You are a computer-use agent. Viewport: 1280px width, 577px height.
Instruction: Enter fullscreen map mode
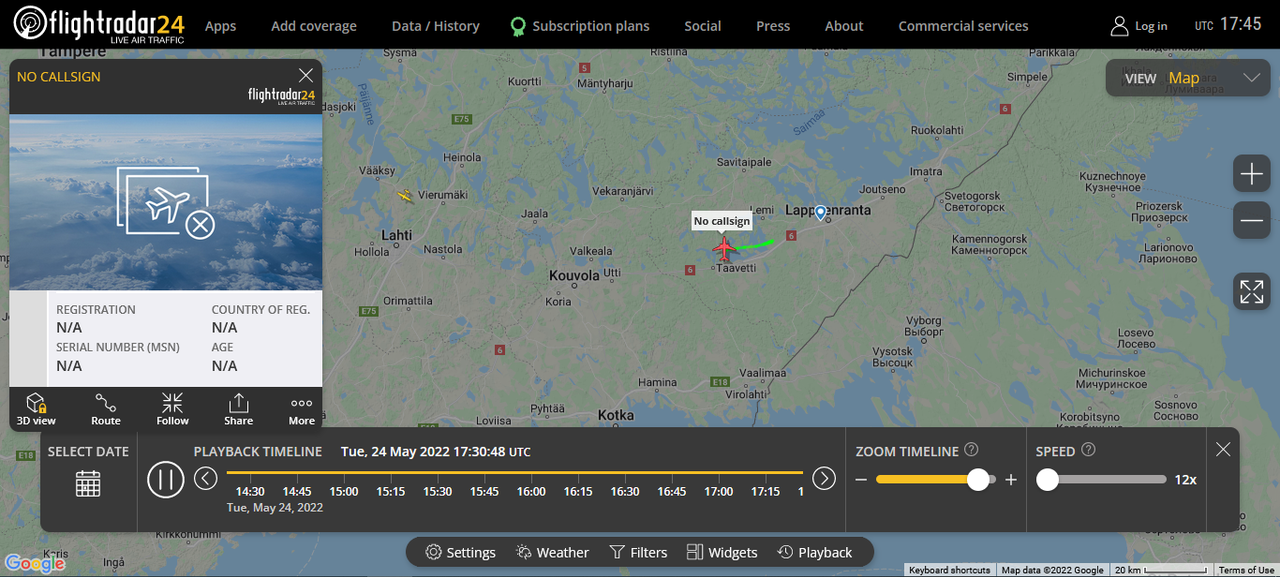coord(1252,291)
